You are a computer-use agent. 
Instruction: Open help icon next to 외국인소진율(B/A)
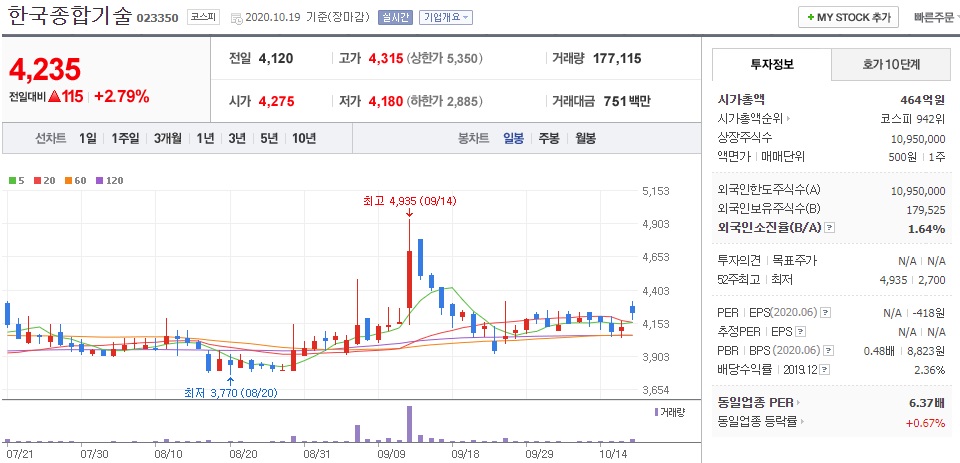pyautogui.click(x=830, y=228)
